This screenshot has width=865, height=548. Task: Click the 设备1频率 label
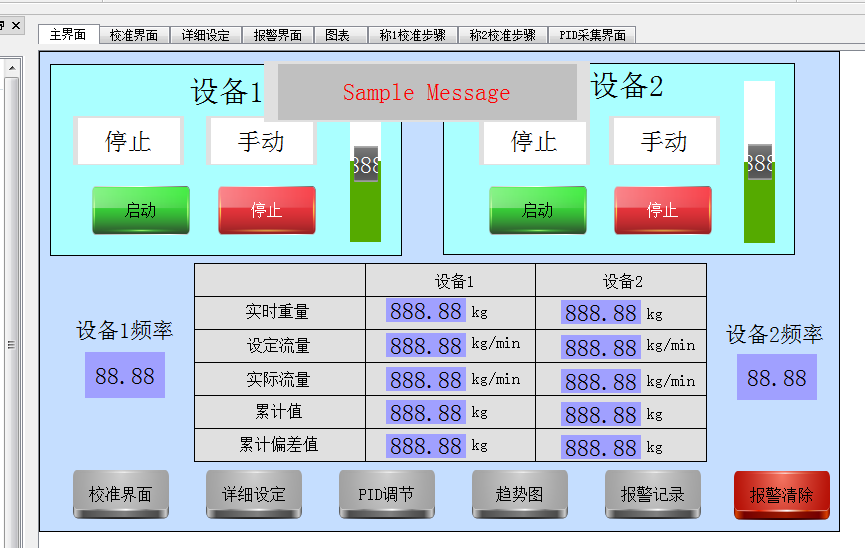pyautogui.click(x=125, y=330)
